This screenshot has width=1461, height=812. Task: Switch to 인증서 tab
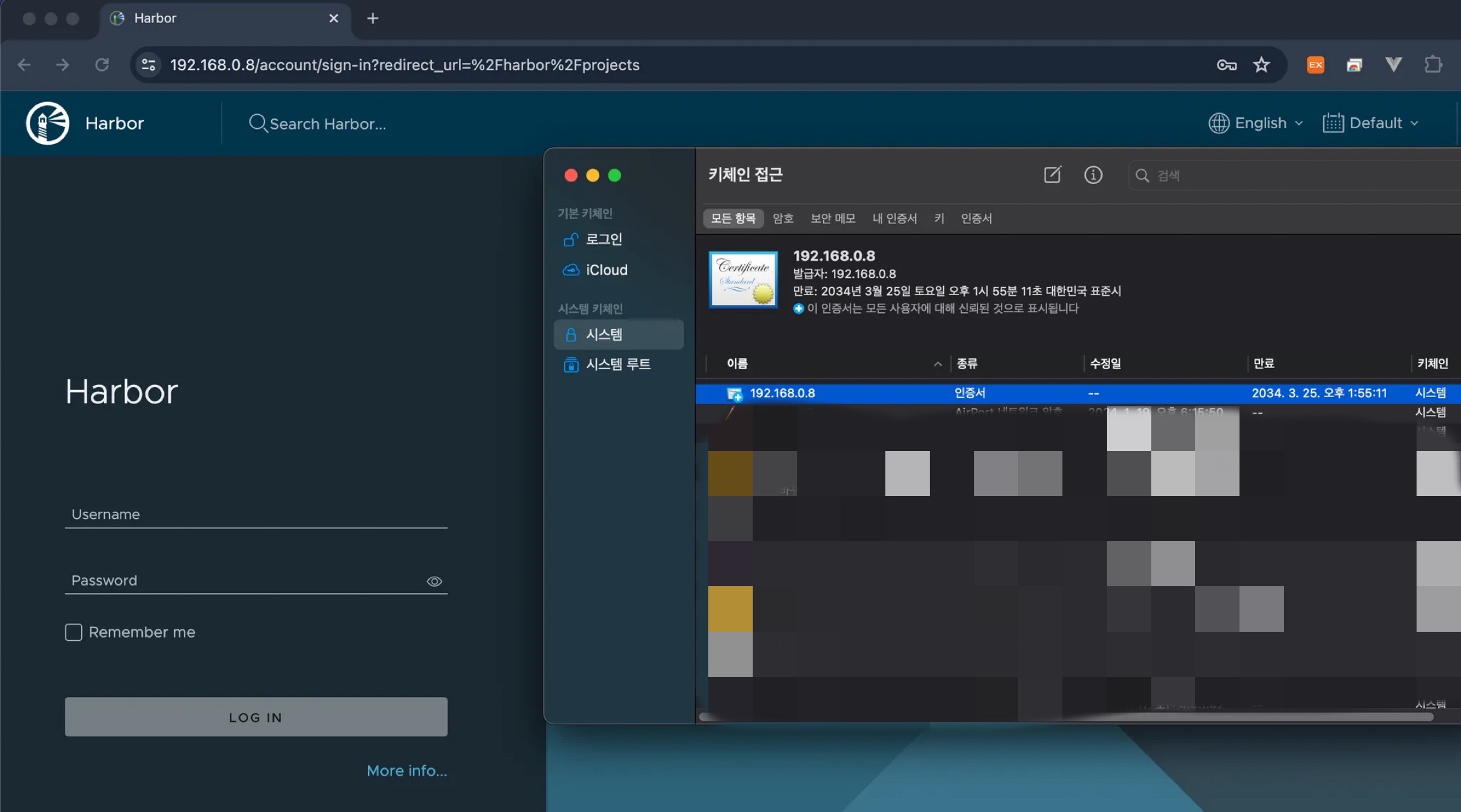point(976,218)
